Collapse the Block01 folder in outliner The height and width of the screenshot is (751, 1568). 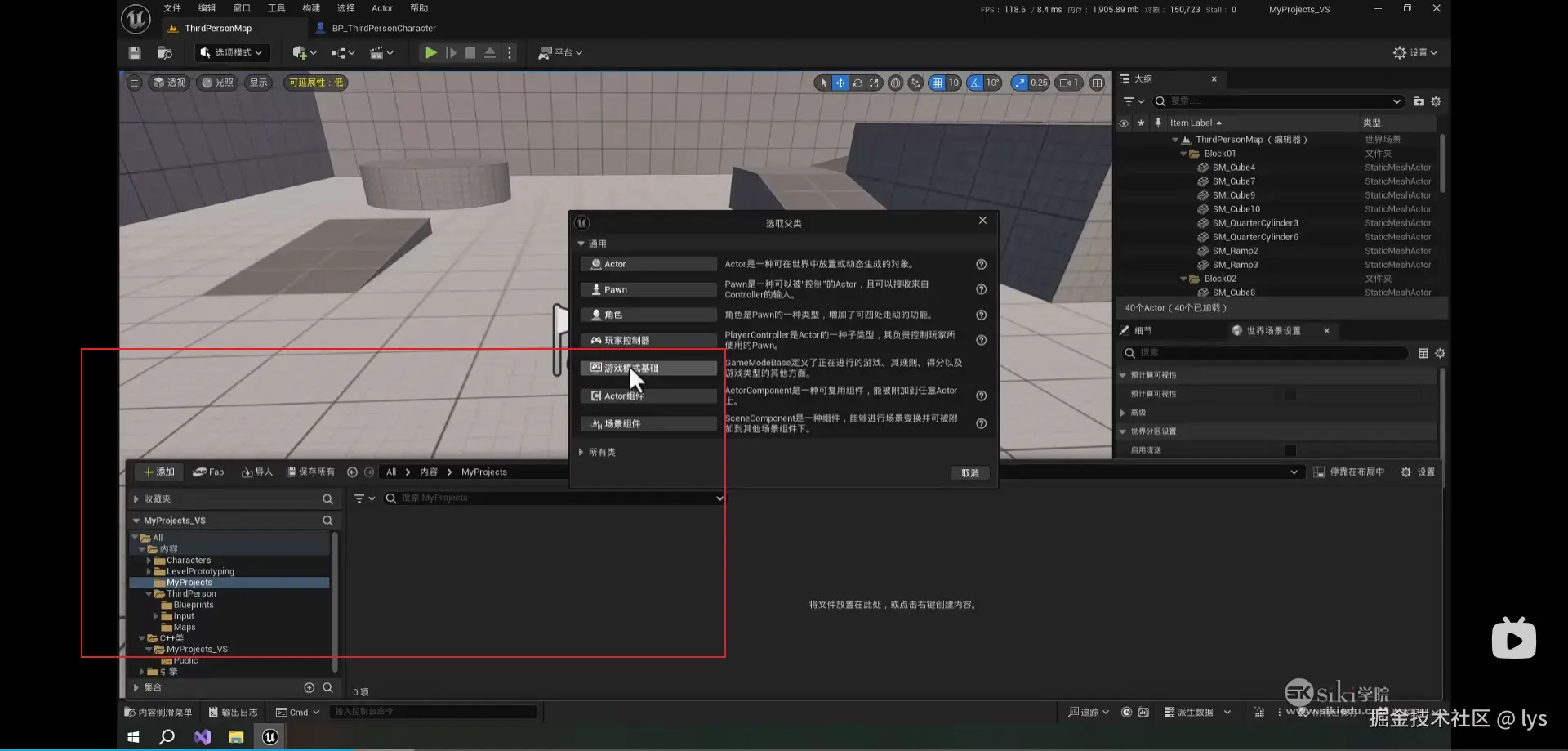(1183, 154)
